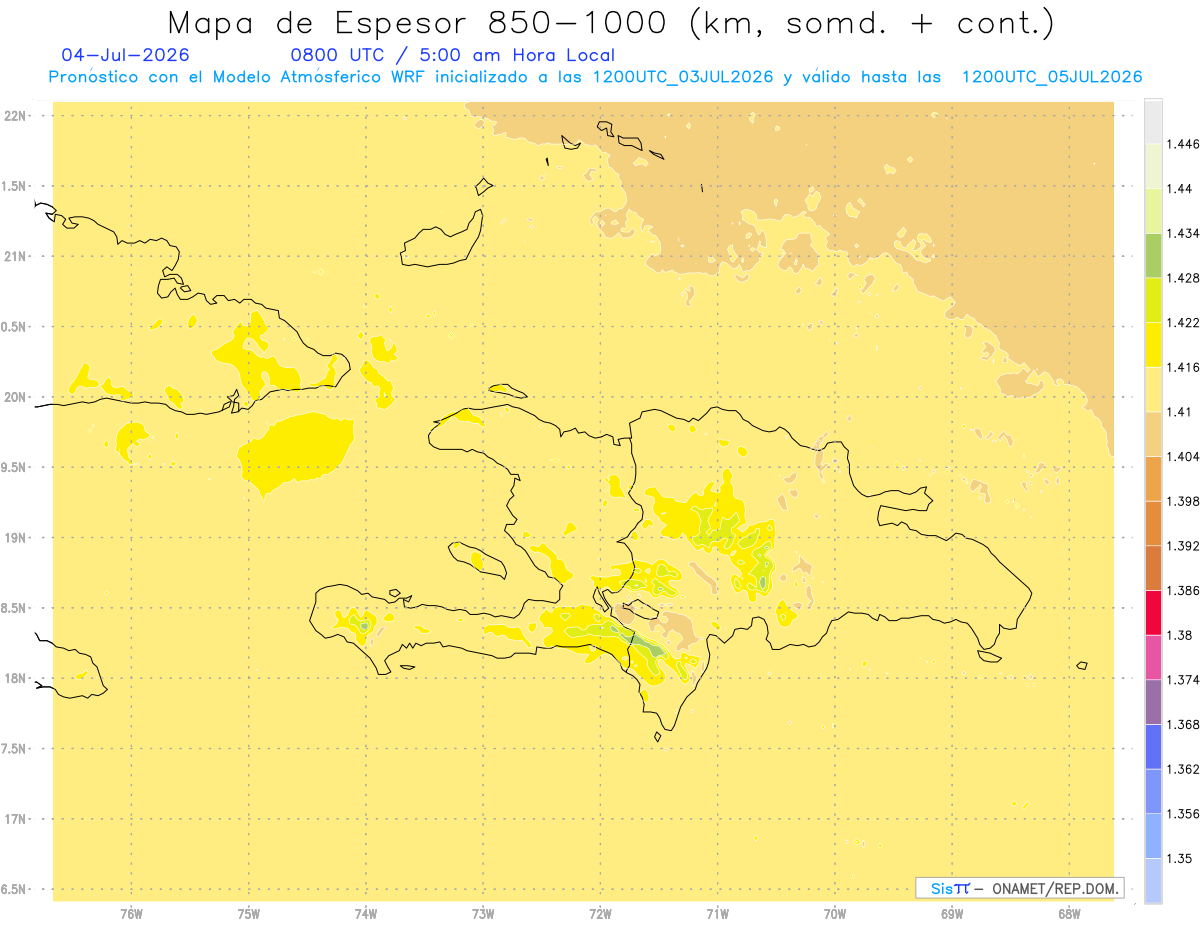The image size is (1200, 927).
Task: Click the 18N latitude label
Action: (x=15, y=679)
